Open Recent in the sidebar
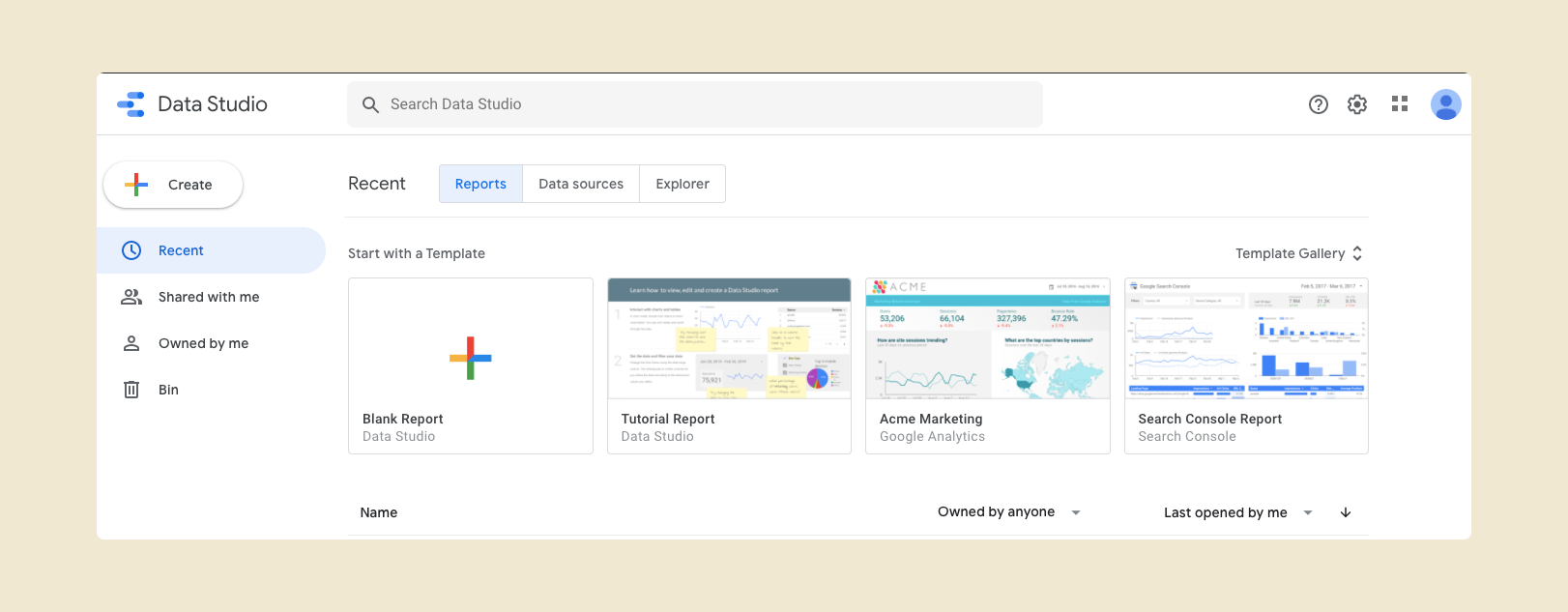The width and height of the screenshot is (1568, 612). pos(211,250)
